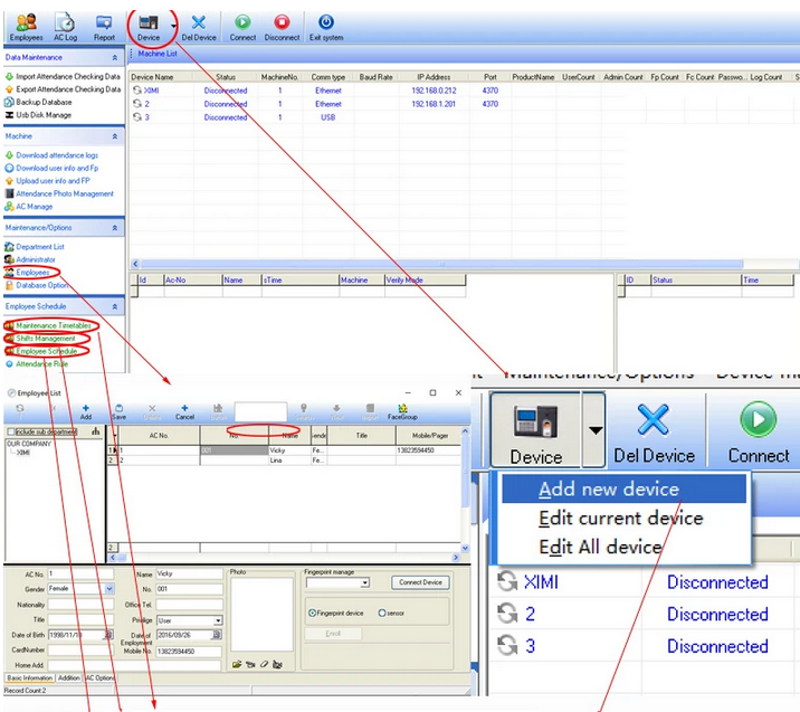The height and width of the screenshot is (712, 800).
Task: Click the Mobile/Pager column header
Action: click(x=430, y=436)
